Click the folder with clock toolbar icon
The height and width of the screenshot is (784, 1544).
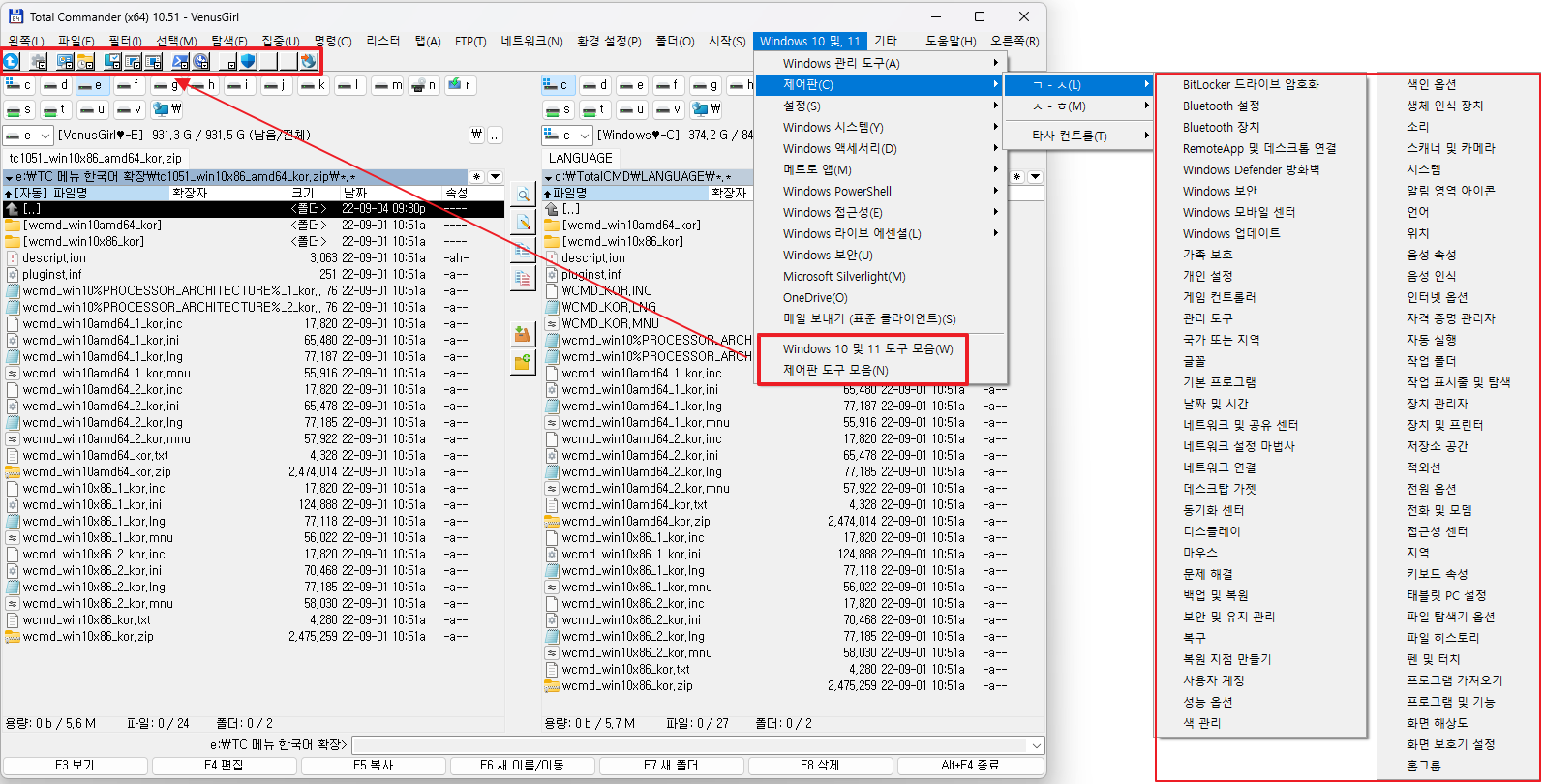pos(86,61)
